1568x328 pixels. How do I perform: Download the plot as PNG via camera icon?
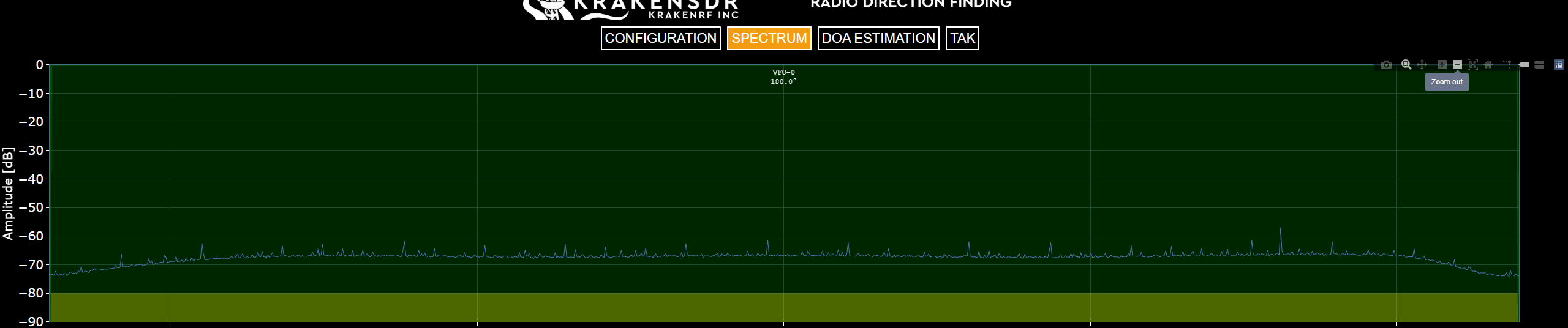tap(1387, 65)
